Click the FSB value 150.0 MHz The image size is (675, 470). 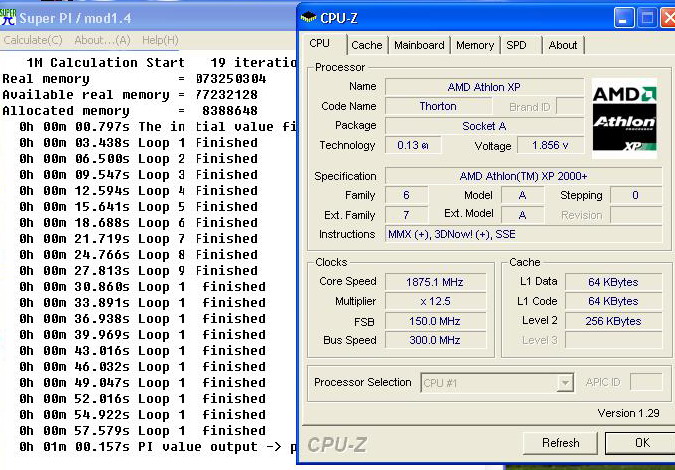click(x=435, y=322)
